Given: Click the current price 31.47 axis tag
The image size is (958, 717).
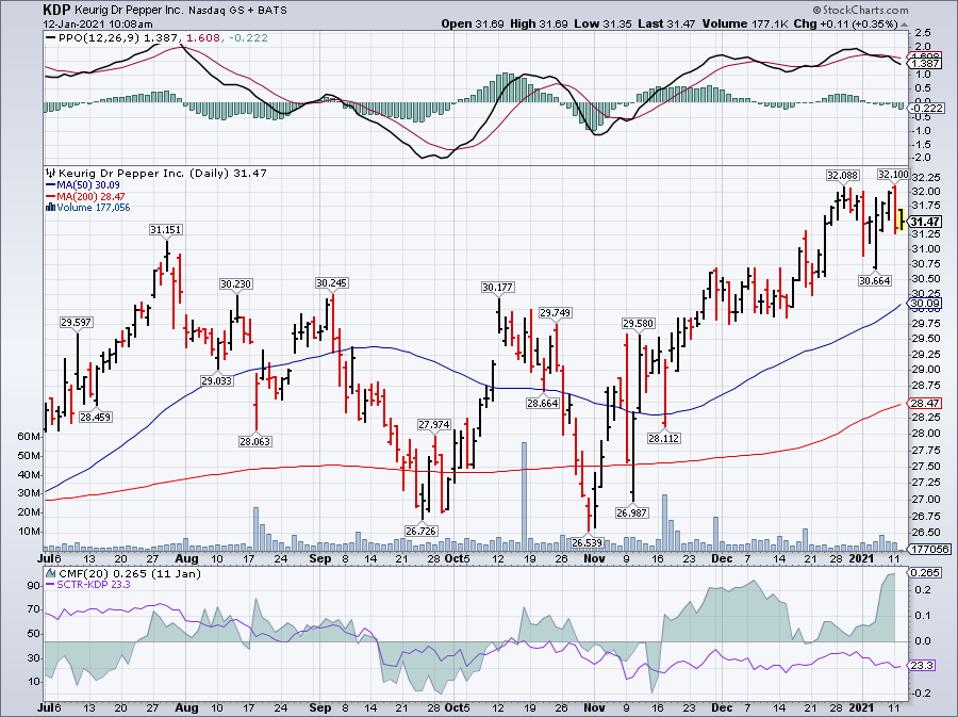Looking at the screenshot, I should pos(925,222).
